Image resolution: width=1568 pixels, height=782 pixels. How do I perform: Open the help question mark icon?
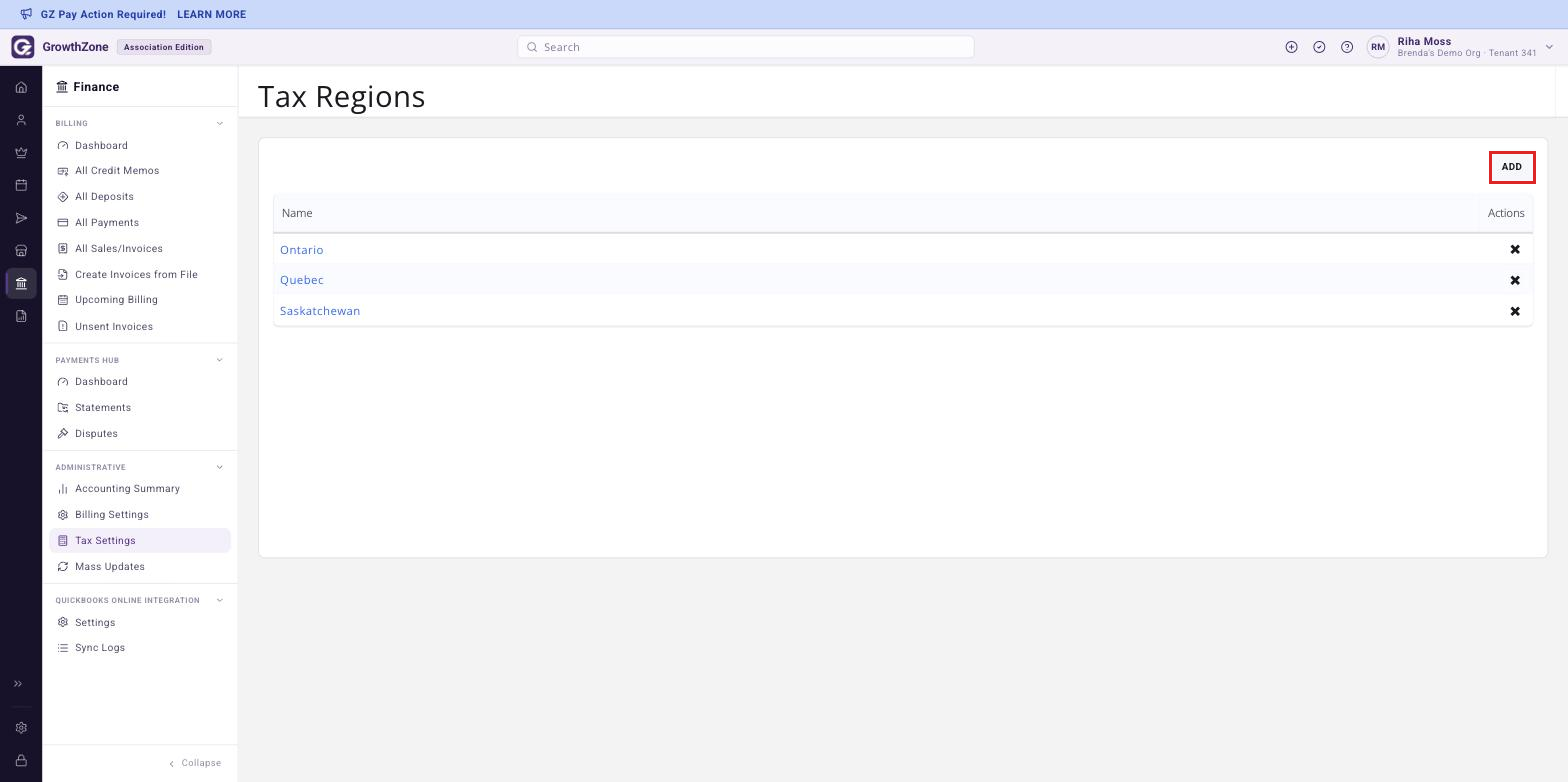click(x=1347, y=47)
